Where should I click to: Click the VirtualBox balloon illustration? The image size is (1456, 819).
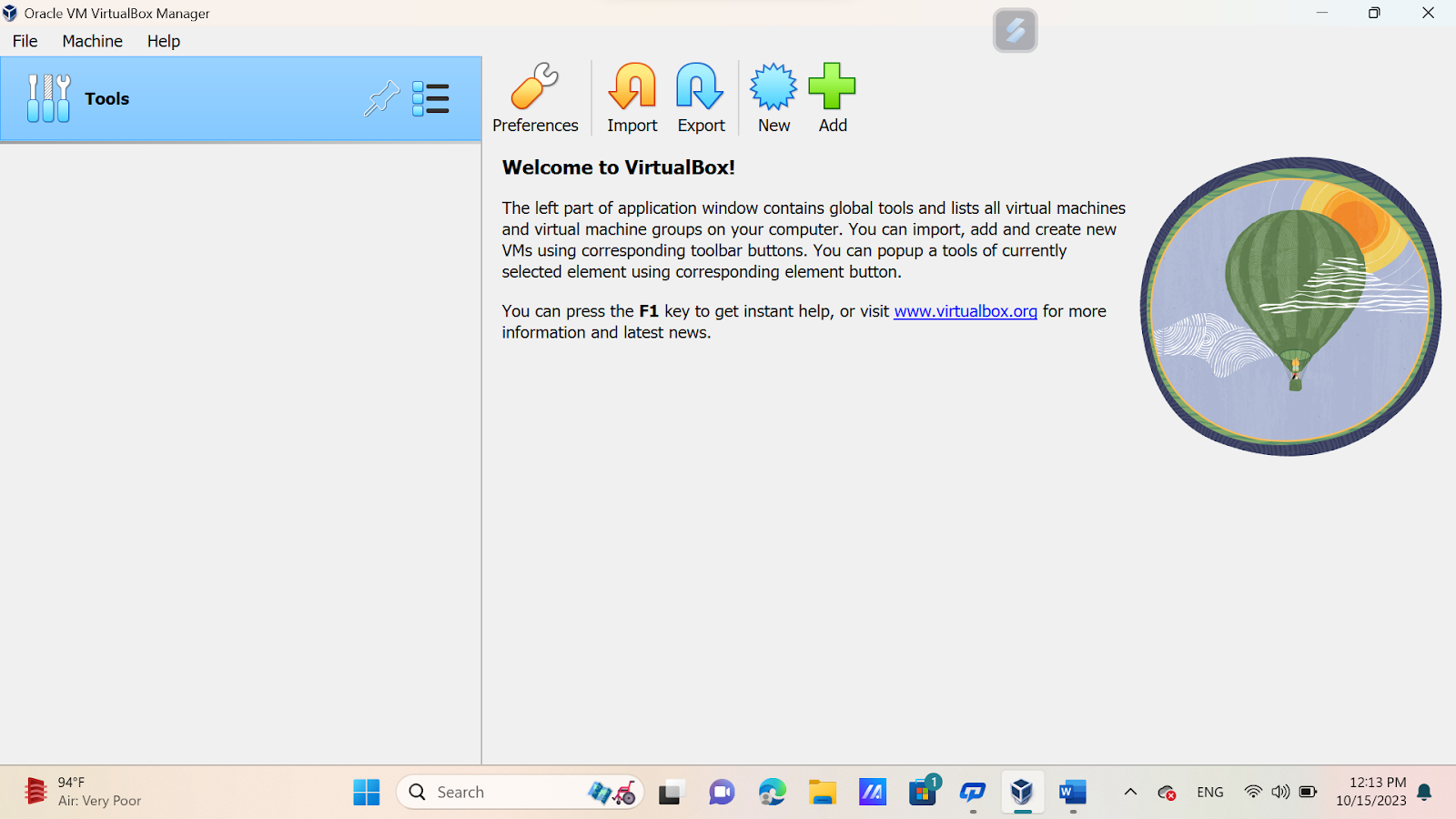pyautogui.click(x=1290, y=307)
